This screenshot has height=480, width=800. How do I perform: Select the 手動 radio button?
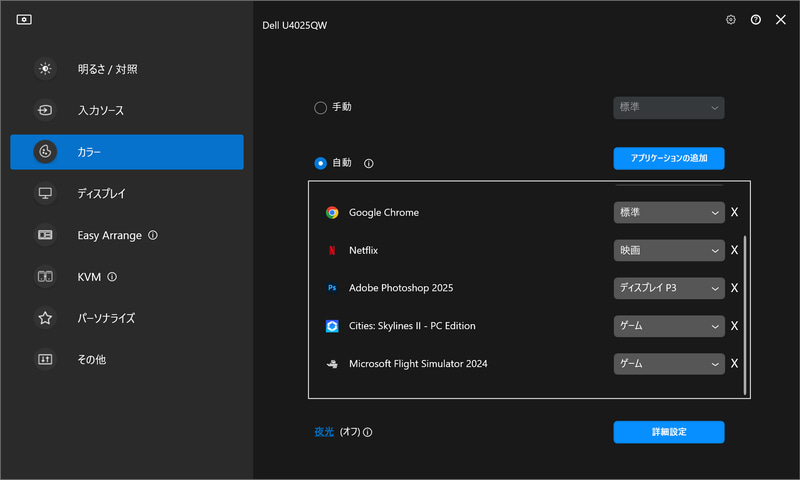pos(320,108)
